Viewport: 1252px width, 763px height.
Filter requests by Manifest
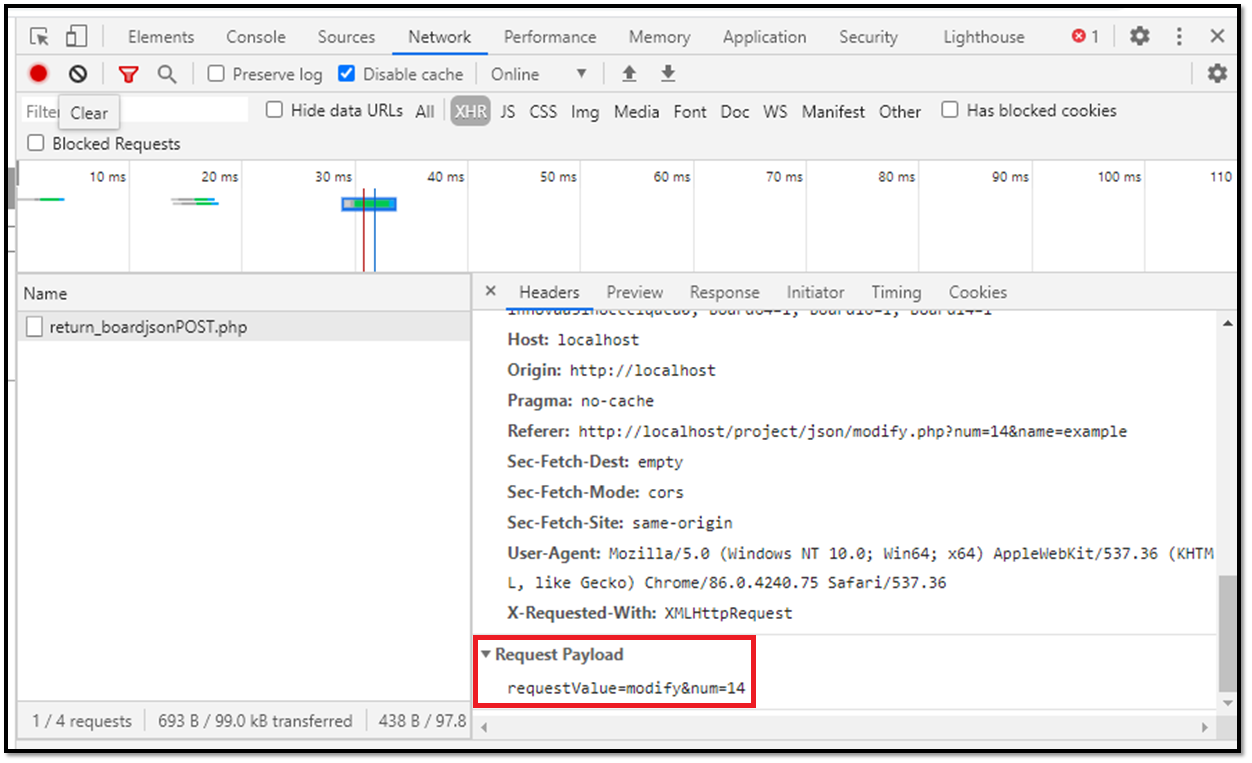coord(833,112)
